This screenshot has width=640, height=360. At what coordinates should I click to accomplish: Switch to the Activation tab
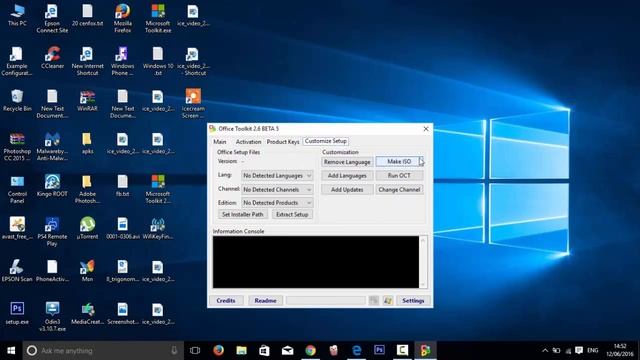point(248,142)
